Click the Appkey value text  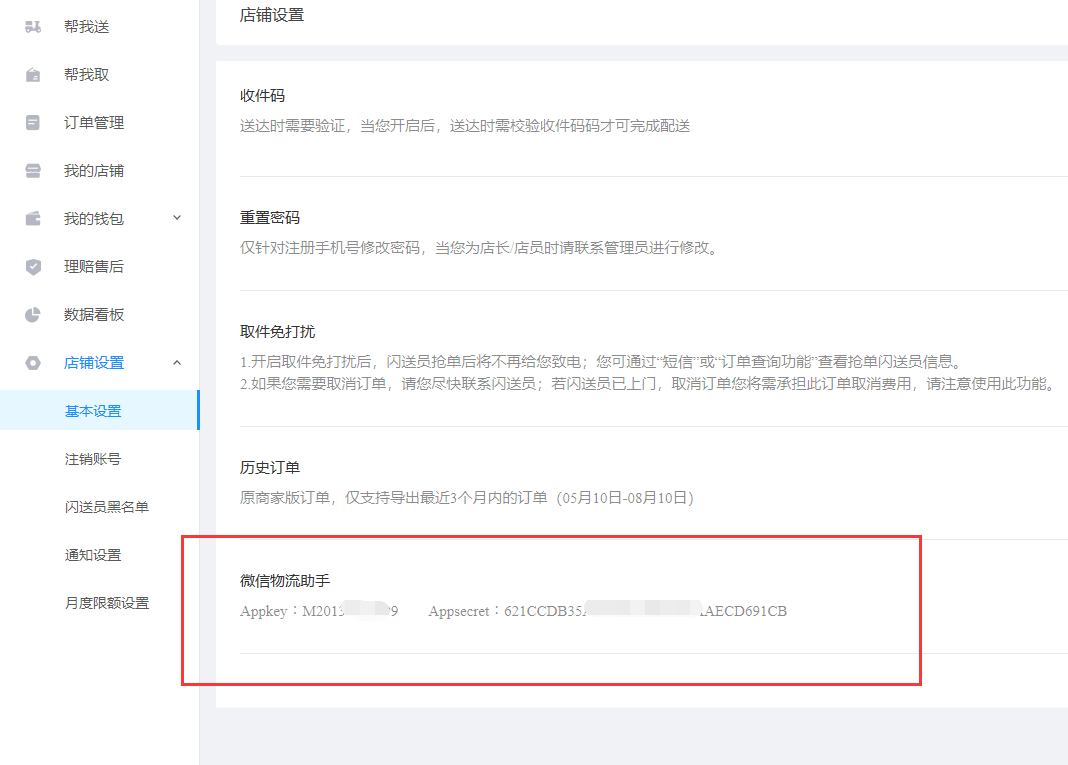(350, 611)
